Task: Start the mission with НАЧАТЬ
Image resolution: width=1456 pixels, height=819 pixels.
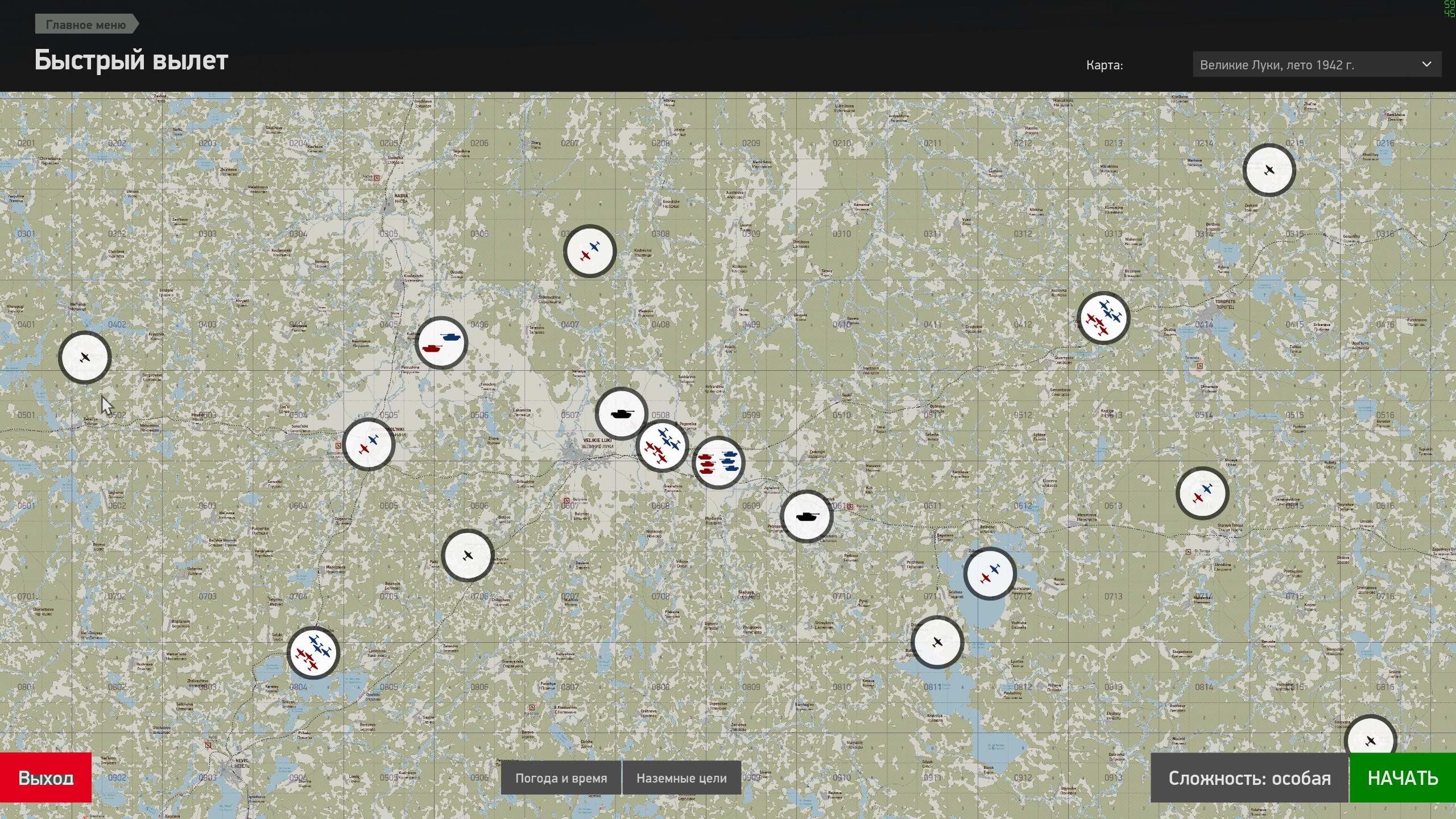Action: 1403,777
